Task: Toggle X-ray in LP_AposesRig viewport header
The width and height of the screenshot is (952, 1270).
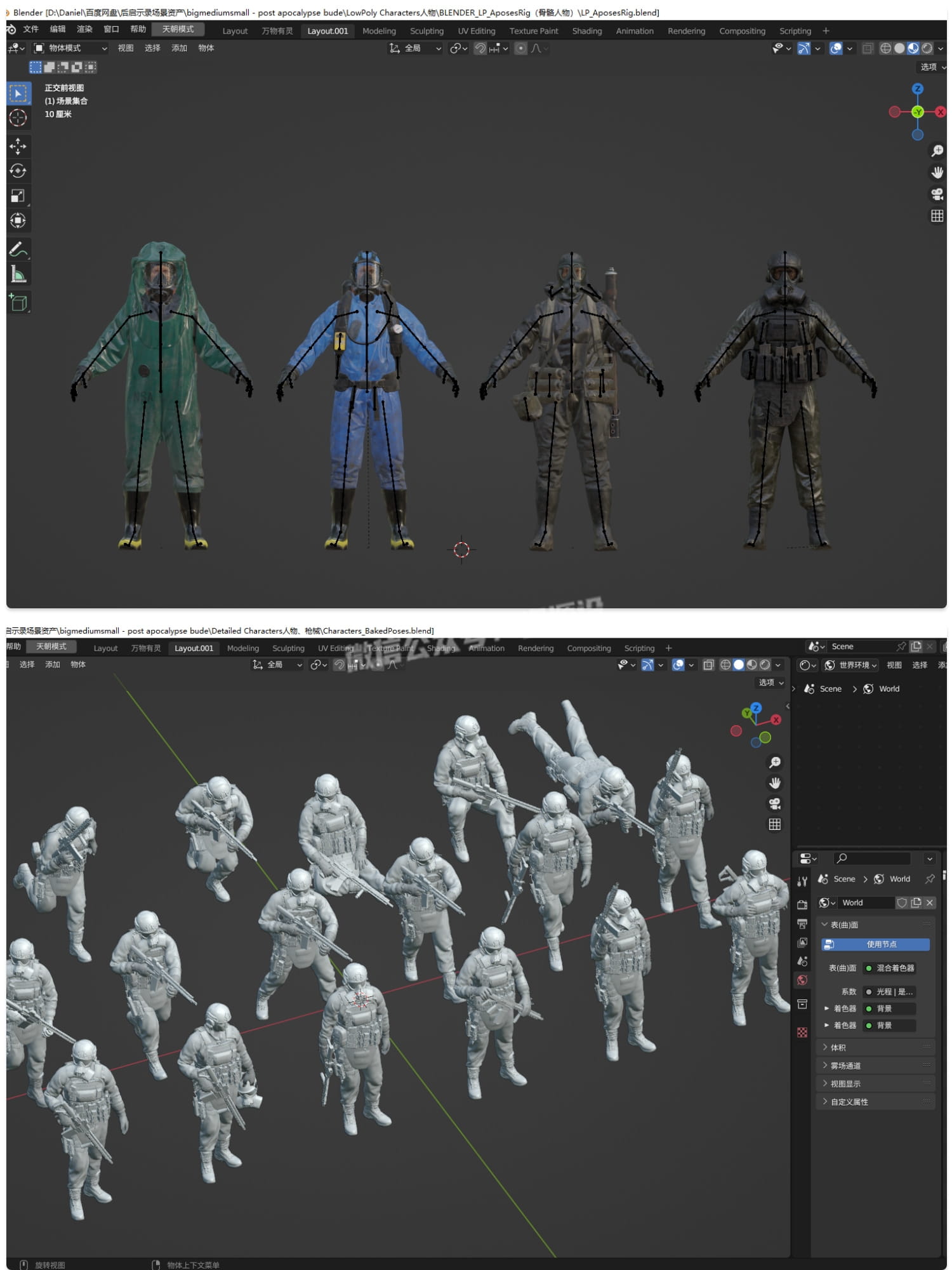Action: click(868, 48)
